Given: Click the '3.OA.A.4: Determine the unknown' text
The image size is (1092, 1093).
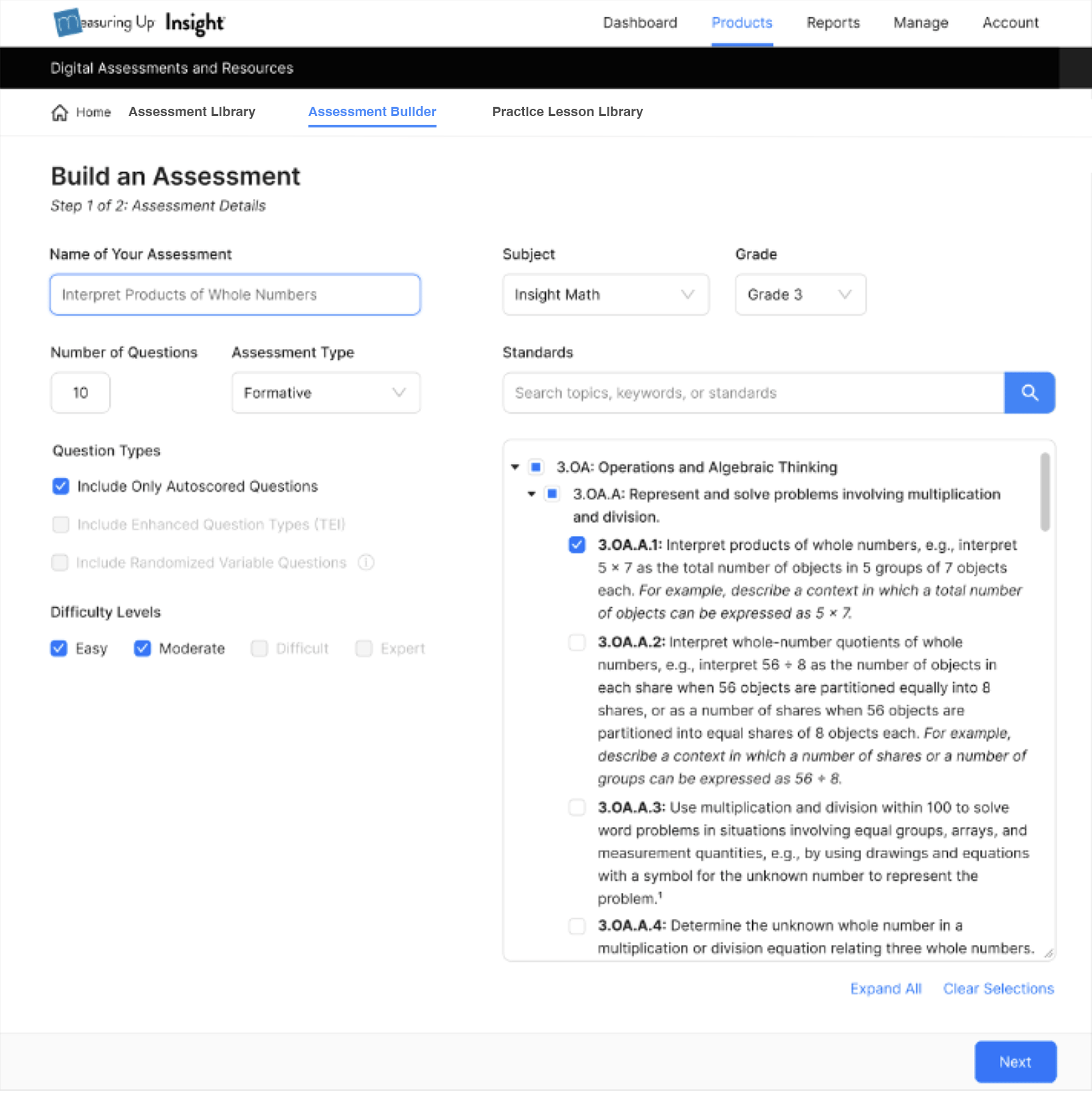Looking at the screenshot, I should pyautogui.click(x=816, y=937).
